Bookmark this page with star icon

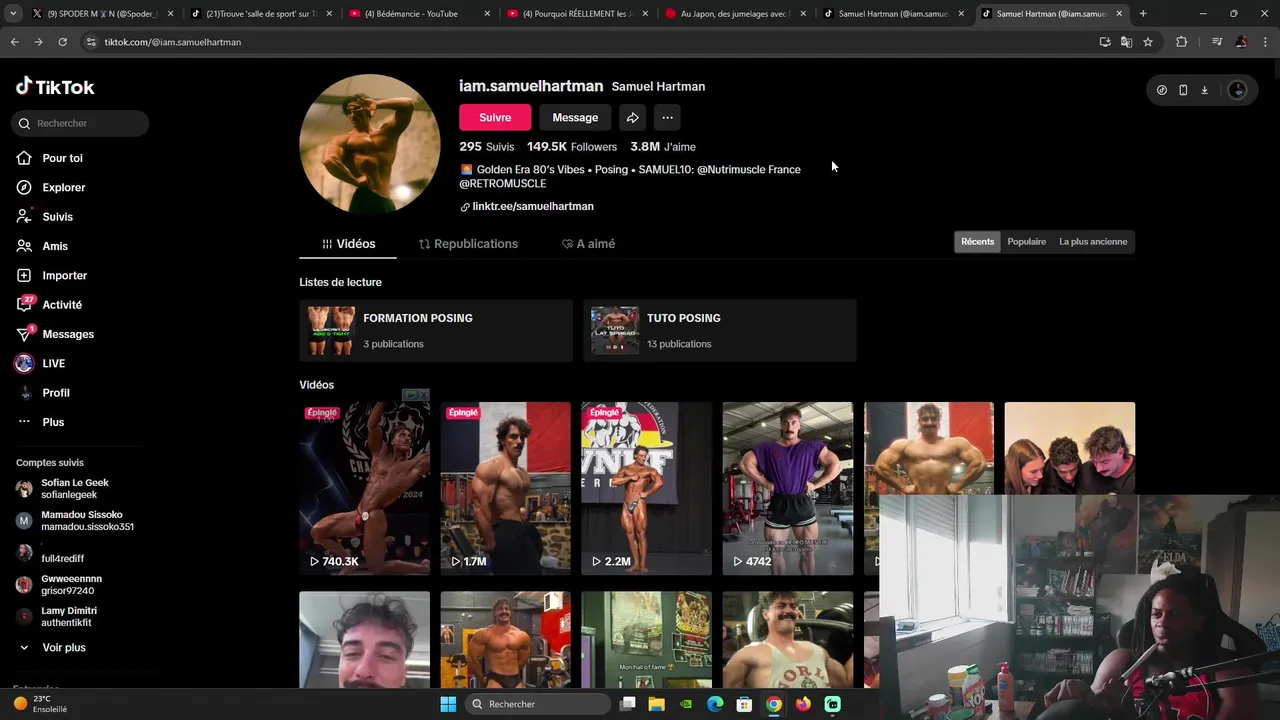[x=1148, y=42]
